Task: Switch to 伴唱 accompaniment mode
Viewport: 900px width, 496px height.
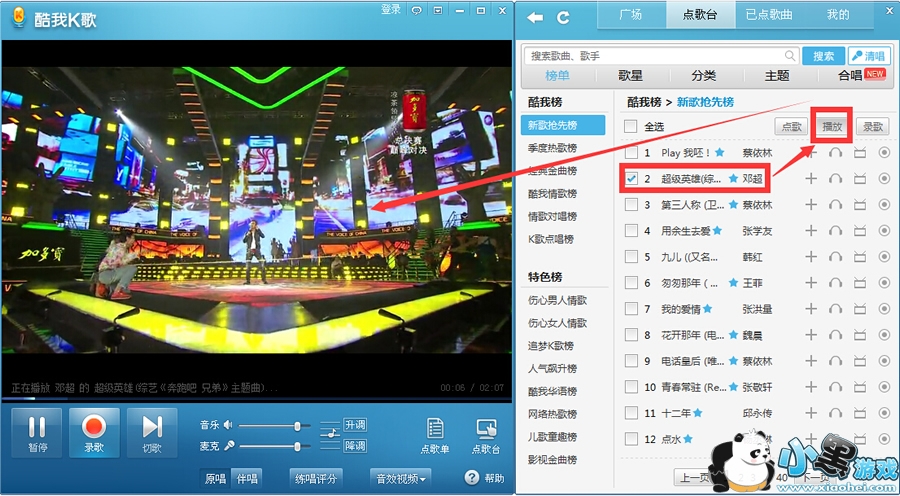Action: pos(246,478)
